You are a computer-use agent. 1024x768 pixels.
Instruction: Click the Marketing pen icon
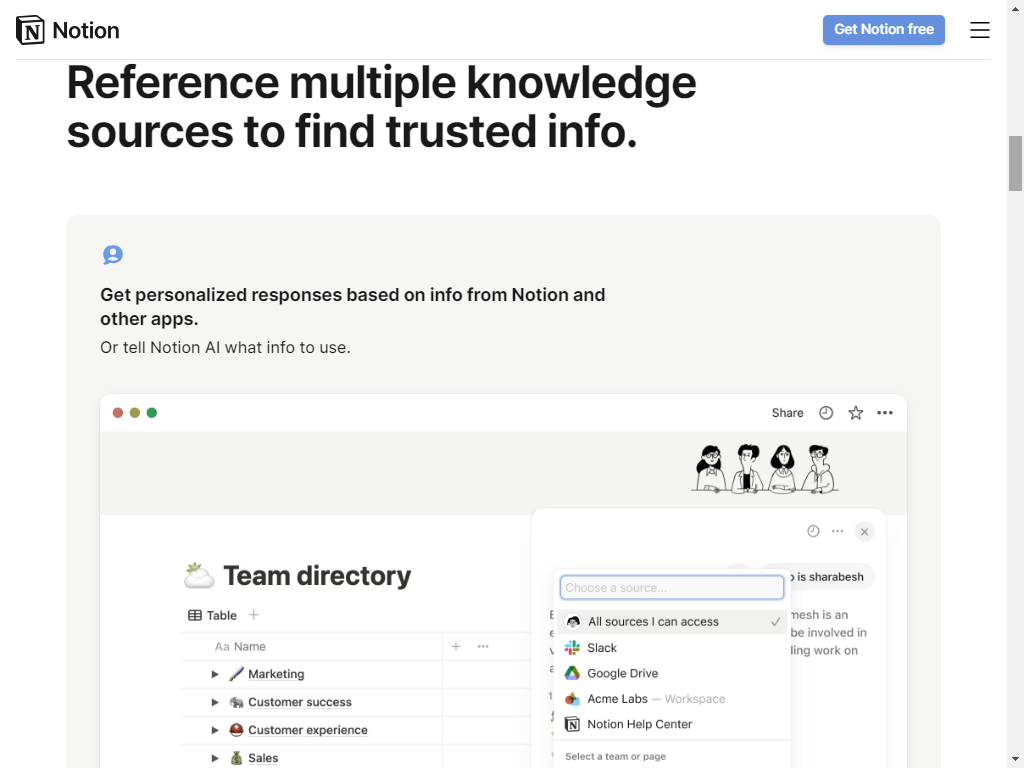point(236,674)
